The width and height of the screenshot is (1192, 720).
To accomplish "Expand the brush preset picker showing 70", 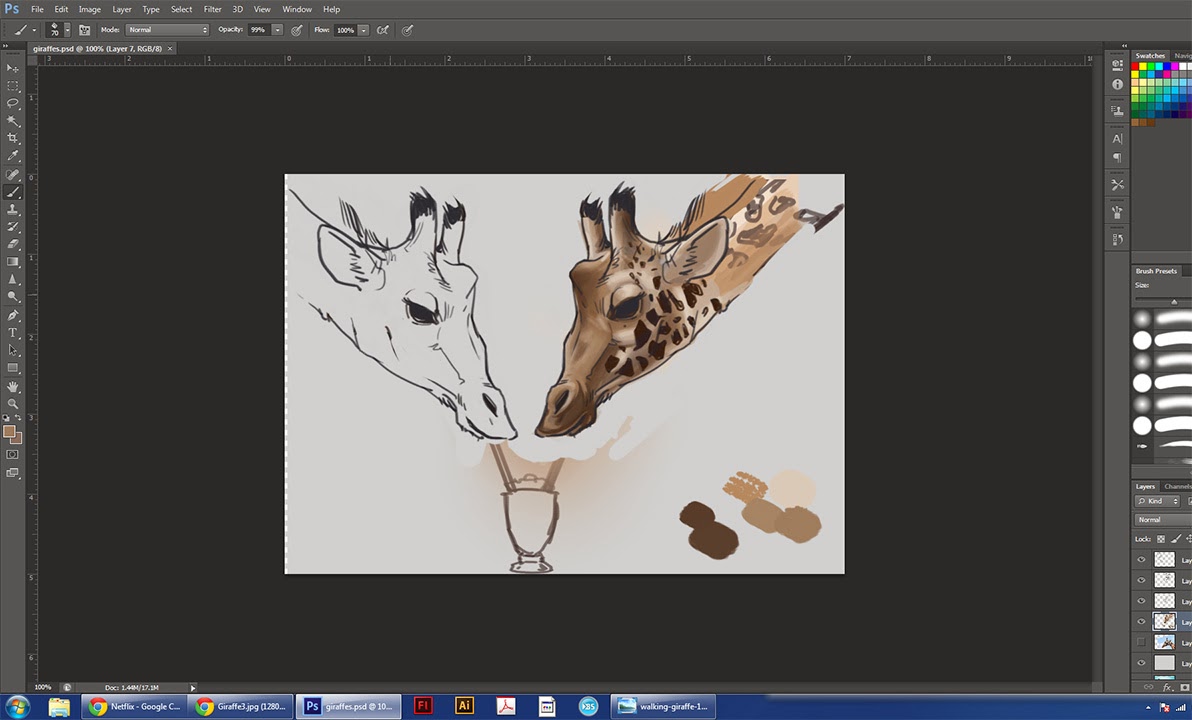I will [67, 30].
